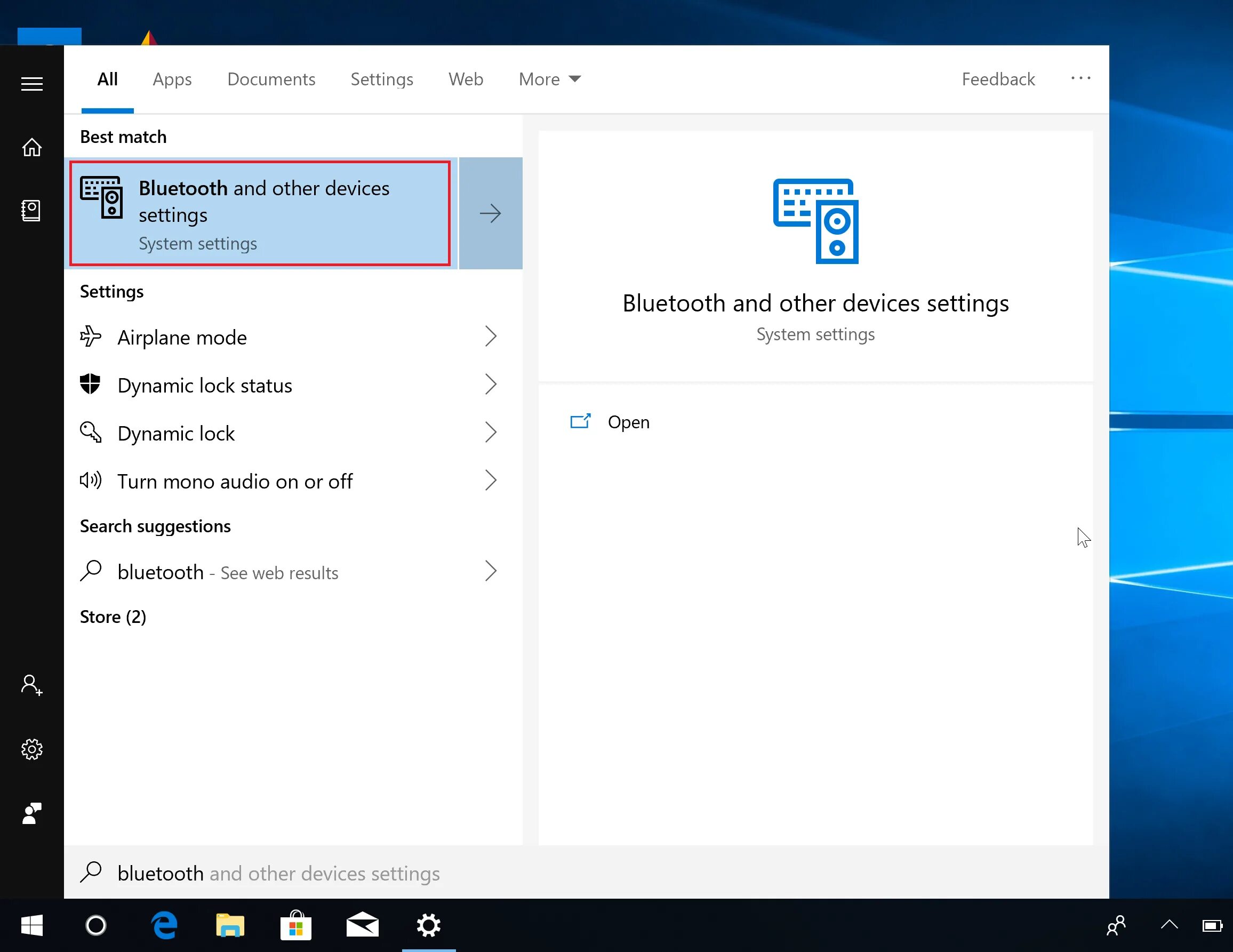Switch to the Apps tab
Image resolution: width=1233 pixels, height=952 pixels.
pos(172,79)
